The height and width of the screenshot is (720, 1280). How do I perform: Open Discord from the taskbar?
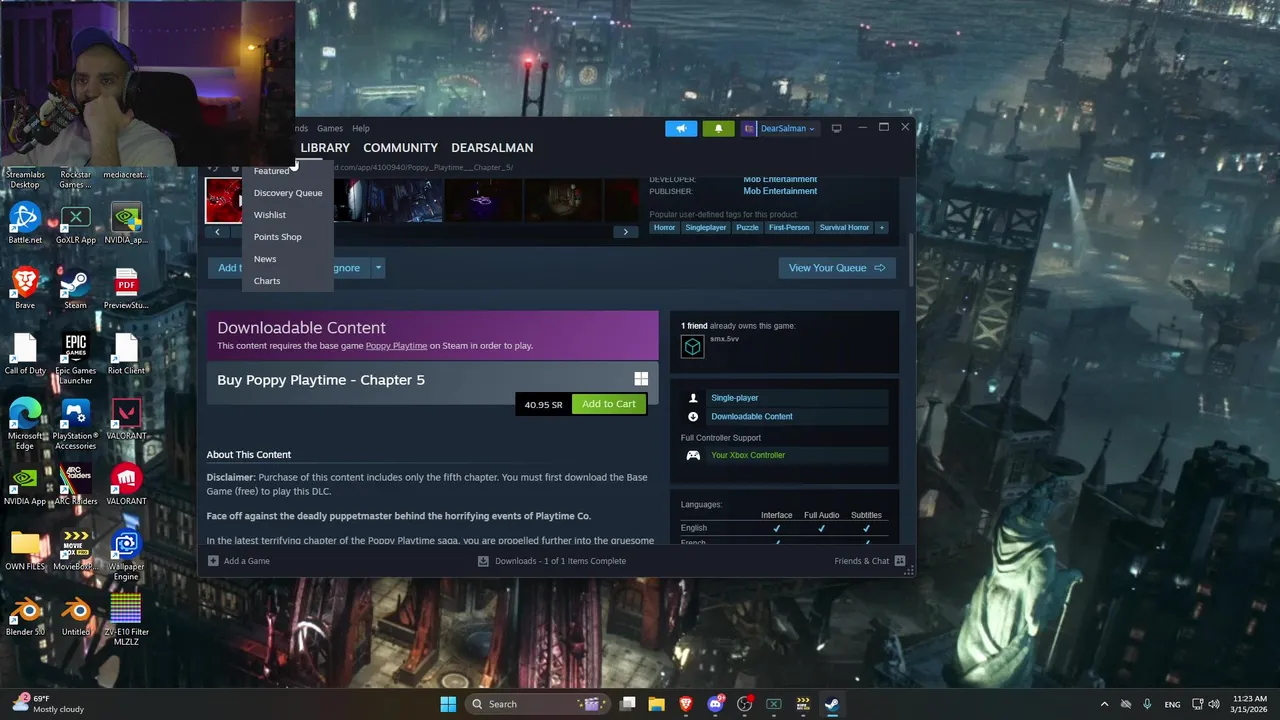(715, 704)
